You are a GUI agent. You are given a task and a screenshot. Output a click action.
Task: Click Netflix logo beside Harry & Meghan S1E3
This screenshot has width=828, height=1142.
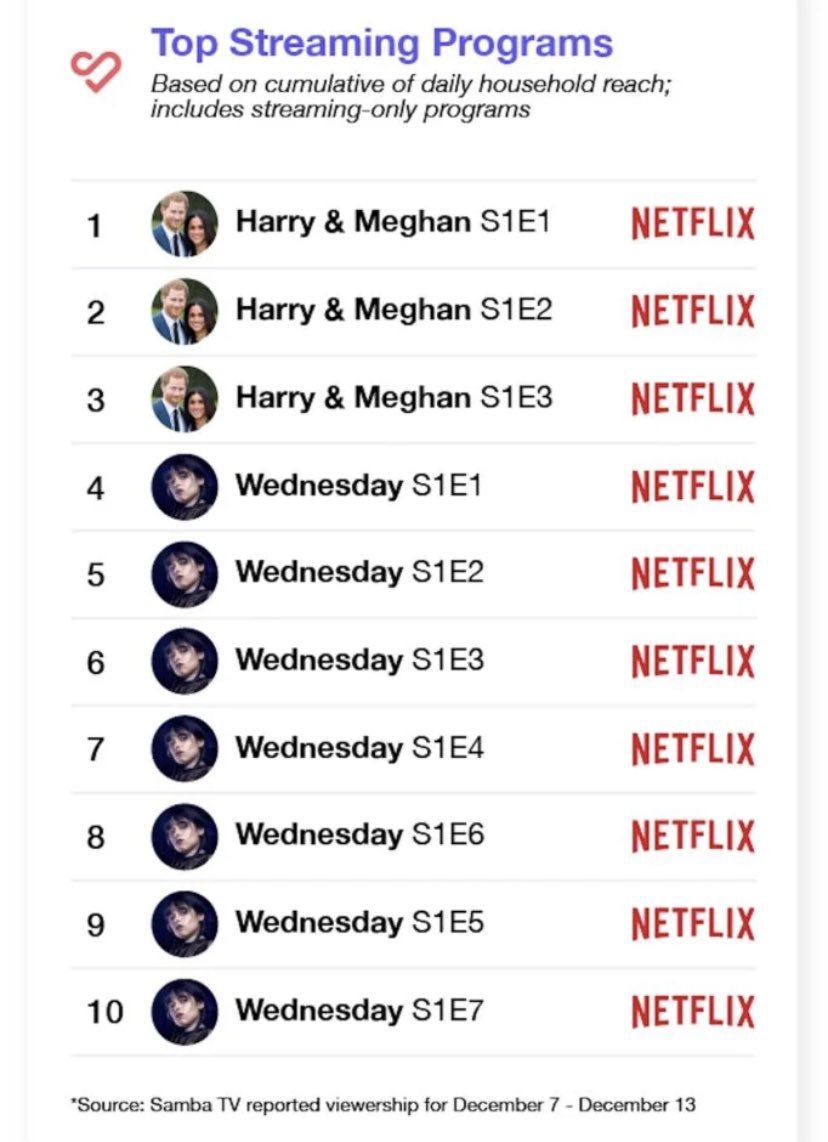(692, 399)
